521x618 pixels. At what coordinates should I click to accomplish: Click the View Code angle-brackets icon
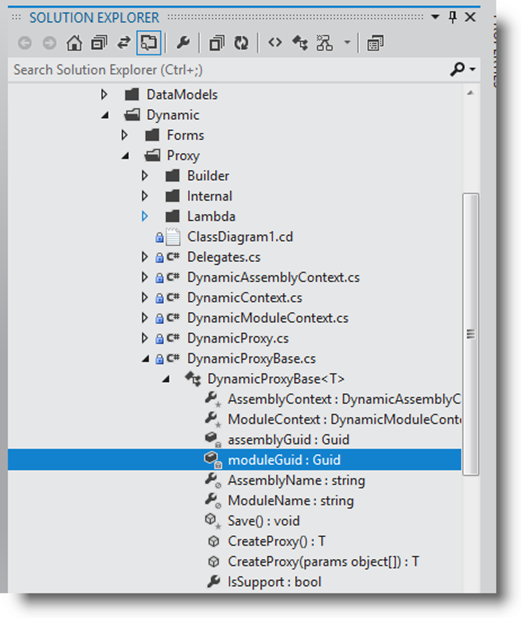(275, 42)
